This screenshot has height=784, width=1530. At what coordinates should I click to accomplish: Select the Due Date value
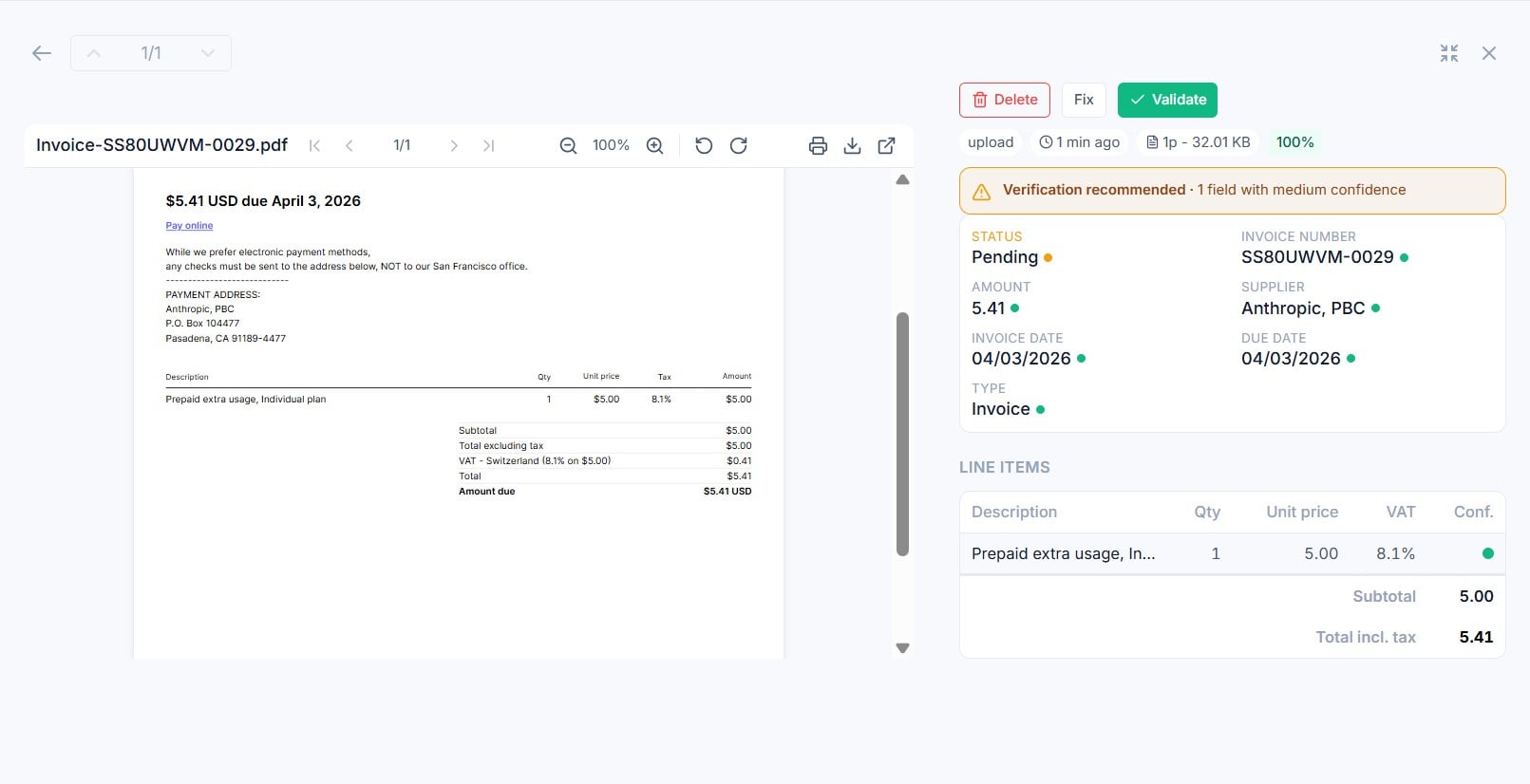[1291, 359]
